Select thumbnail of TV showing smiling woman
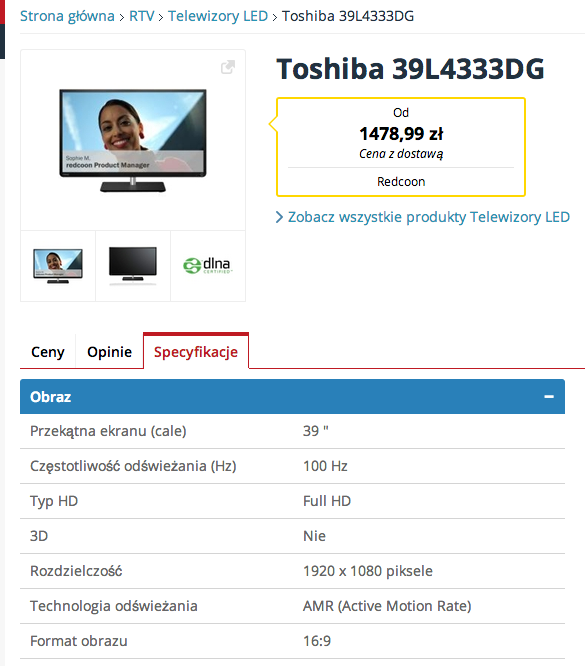Screen dimensions: 585x666 [58, 266]
